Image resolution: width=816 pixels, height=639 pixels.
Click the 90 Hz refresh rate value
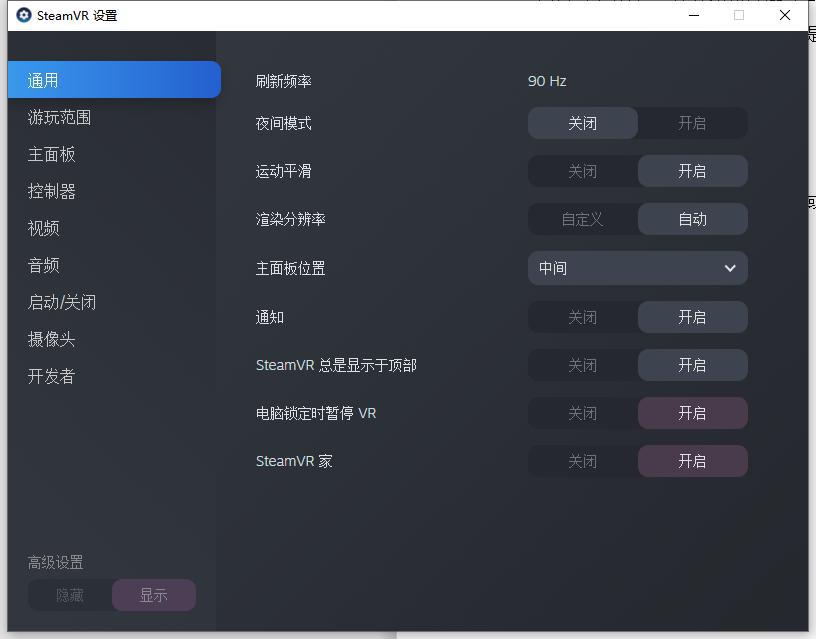click(547, 81)
